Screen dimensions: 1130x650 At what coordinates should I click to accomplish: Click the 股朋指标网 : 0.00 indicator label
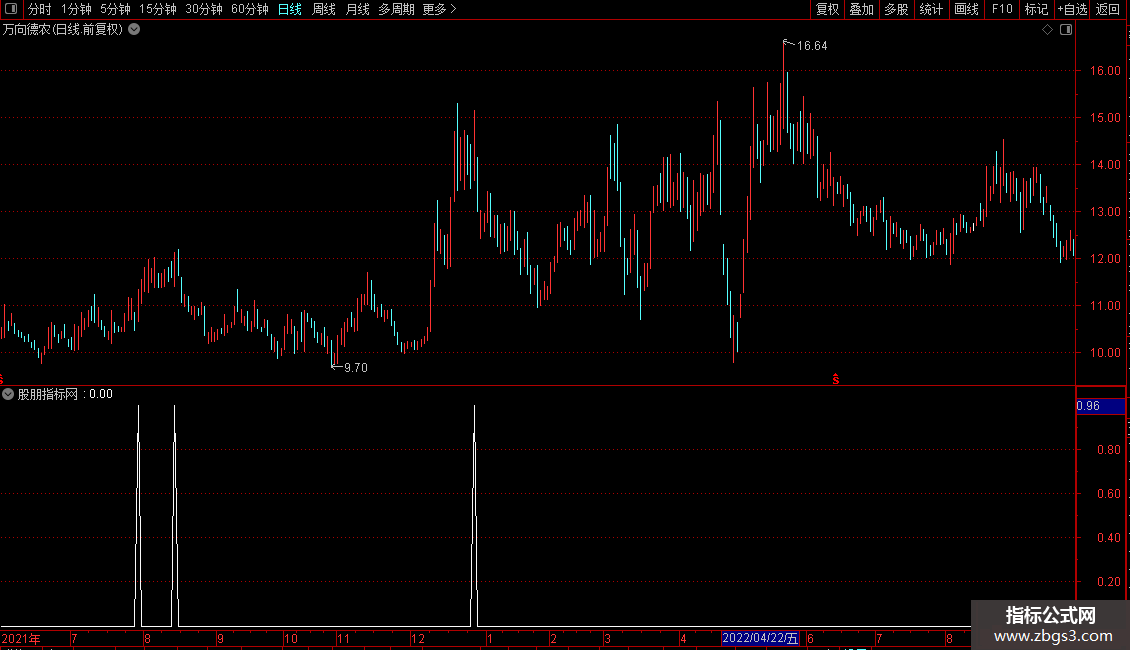[65, 394]
